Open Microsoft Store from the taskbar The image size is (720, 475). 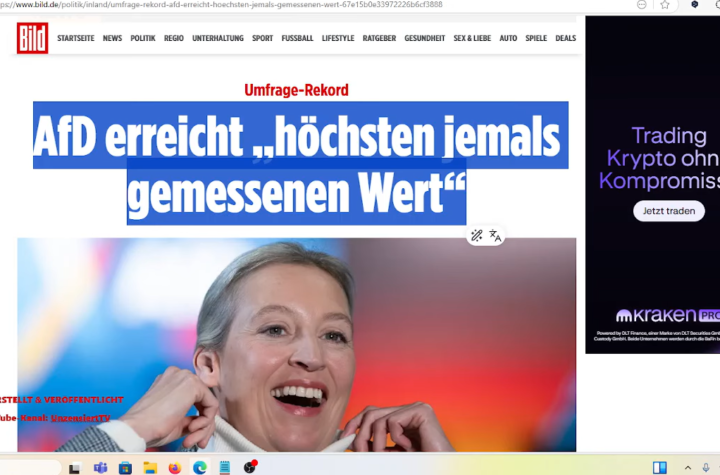pyautogui.click(x=125, y=468)
